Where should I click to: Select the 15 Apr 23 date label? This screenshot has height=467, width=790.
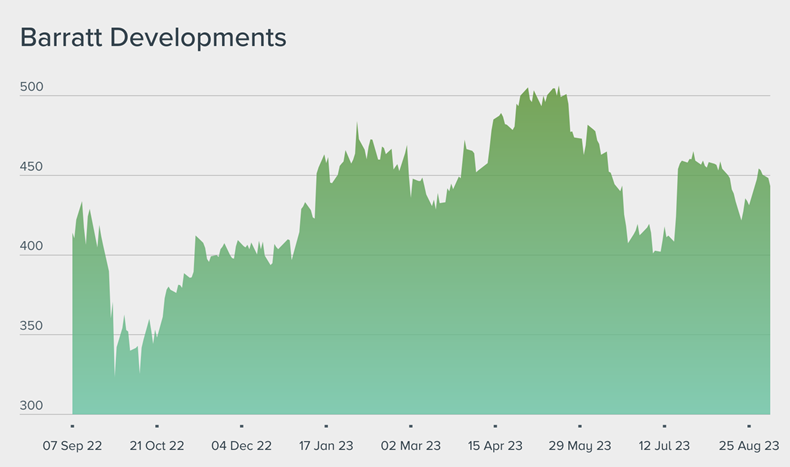pyautogui.click(x=495, y=445)
